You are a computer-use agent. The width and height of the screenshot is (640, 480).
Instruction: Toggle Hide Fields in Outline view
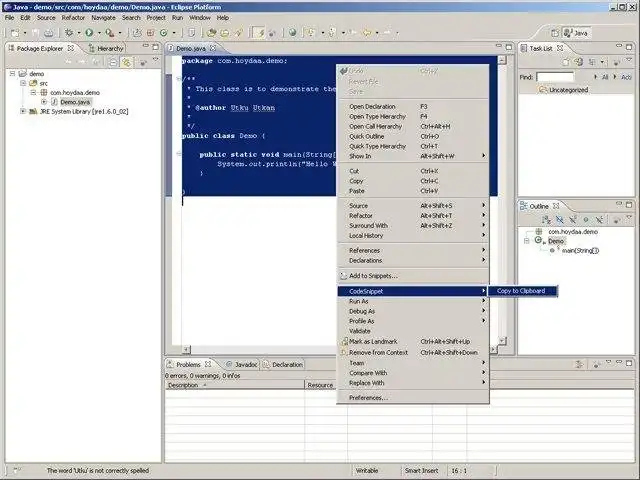(560, 220)
